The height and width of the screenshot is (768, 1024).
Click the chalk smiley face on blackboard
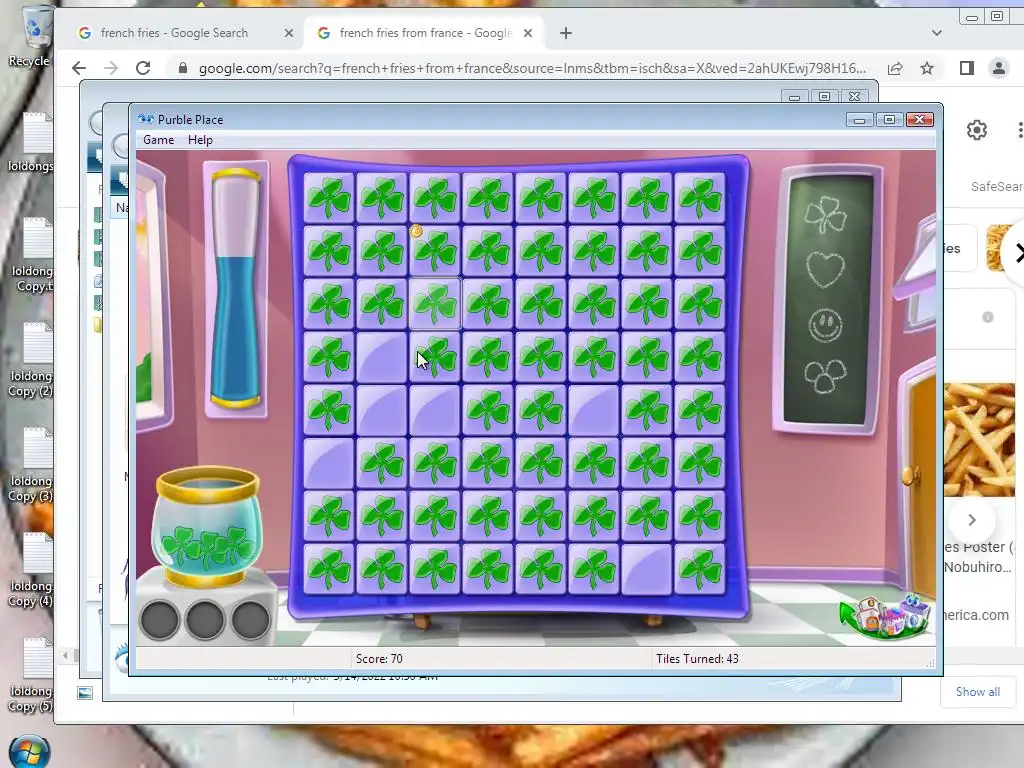pyautogui.click(x=825, y=325)
